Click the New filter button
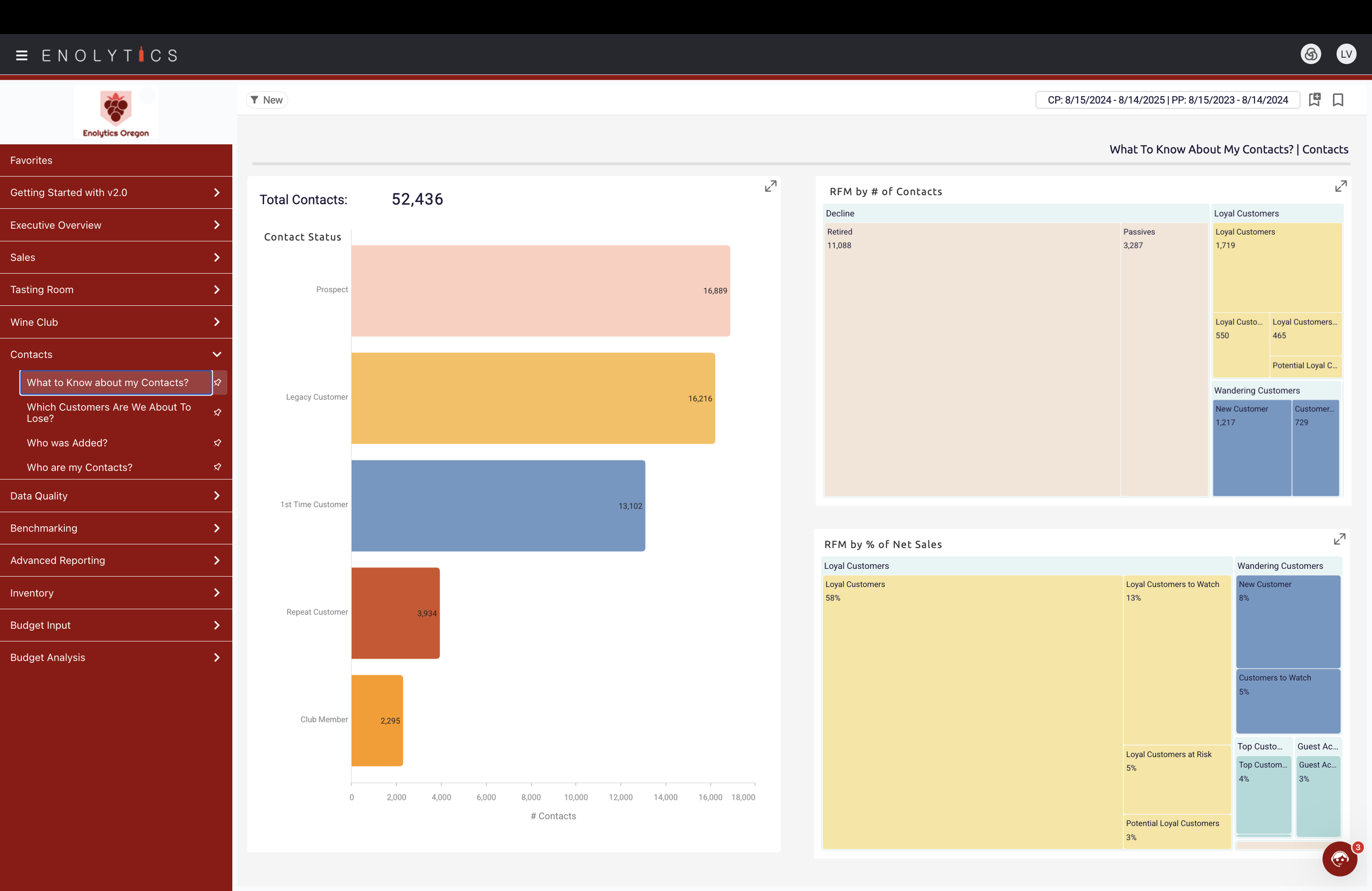 coord(266,100)
